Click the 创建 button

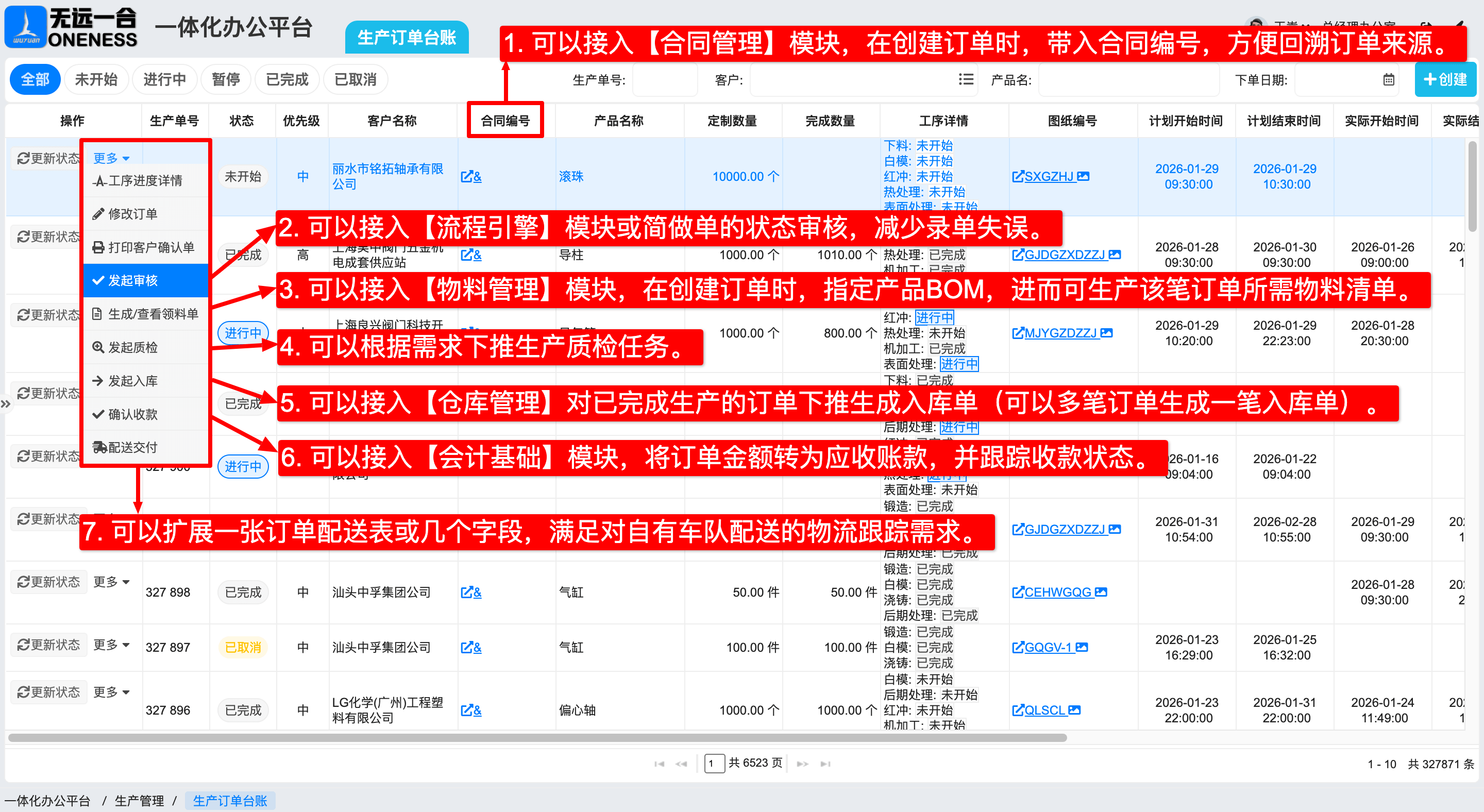pos(1445,79)
